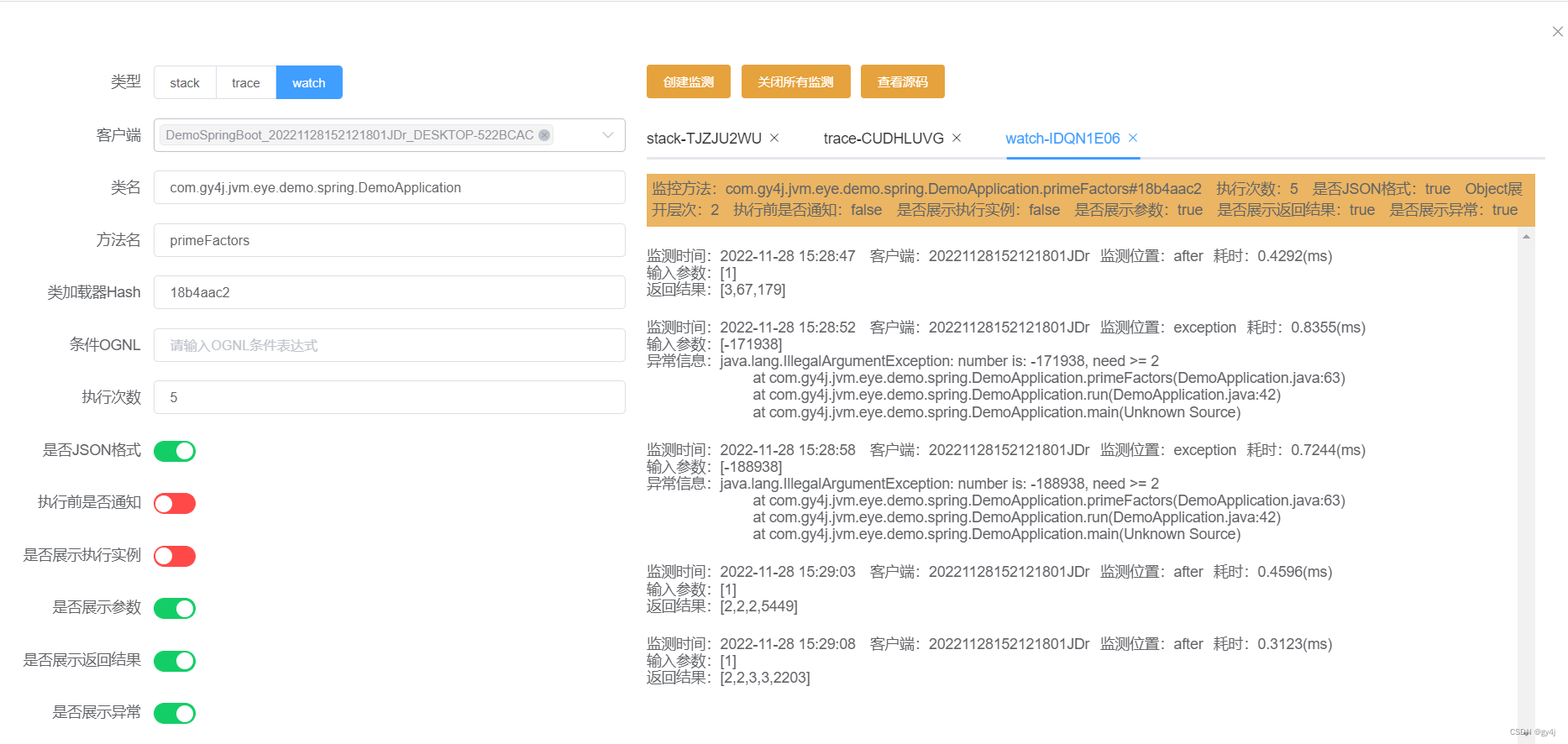Image resolution: width=1568 pixels, height=744 pixels.
Task: Click the results scrollbar up arrow
Action: (x=1526, y=237)
